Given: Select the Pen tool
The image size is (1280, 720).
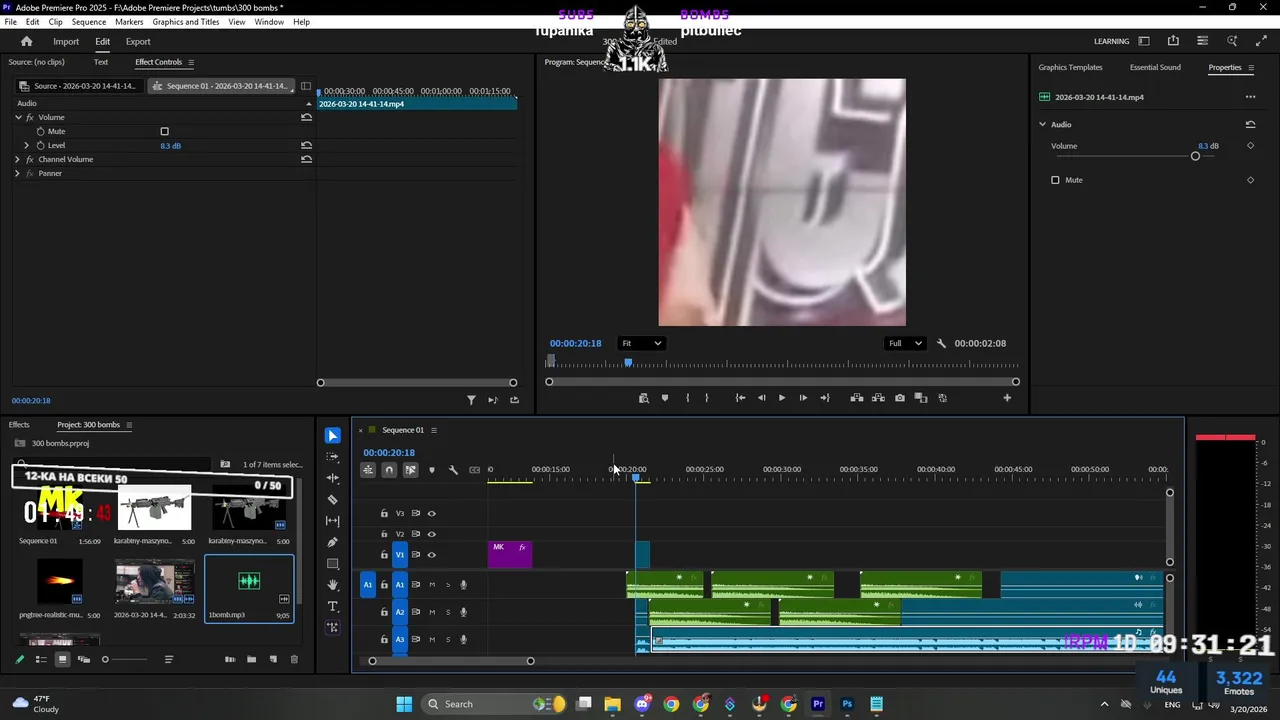Looking at the screenshot, I should (333, 542).
